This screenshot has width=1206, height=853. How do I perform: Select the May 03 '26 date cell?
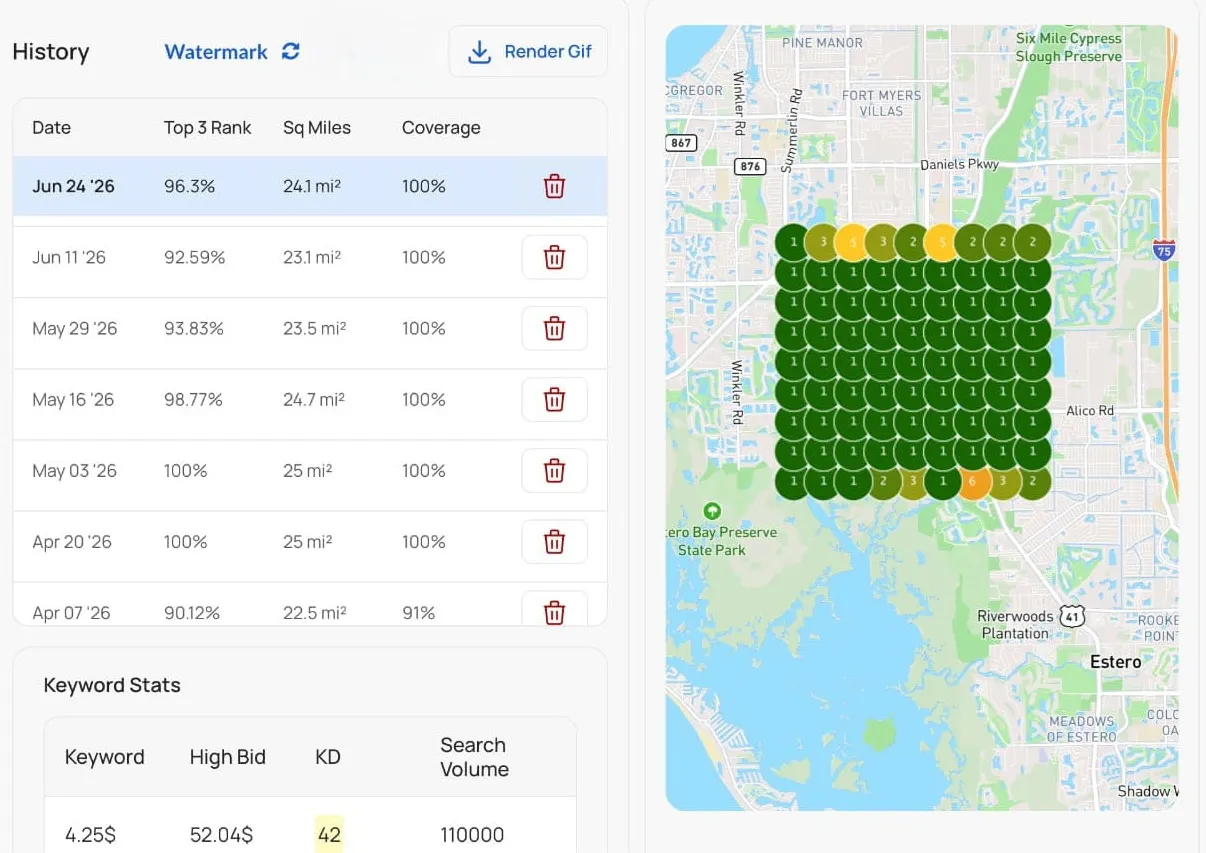(x=75, y=470)
